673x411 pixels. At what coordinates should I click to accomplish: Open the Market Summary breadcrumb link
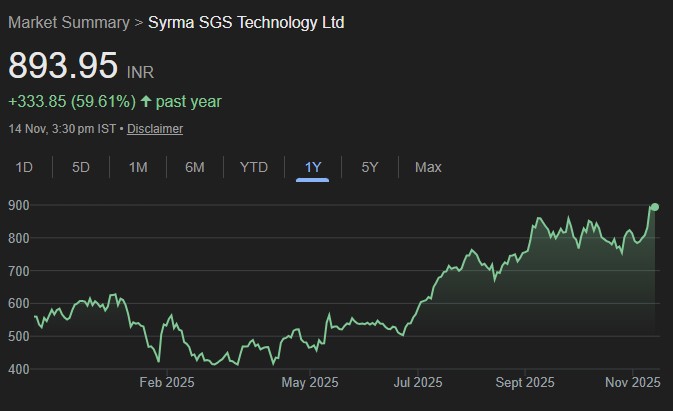(68, 22)
